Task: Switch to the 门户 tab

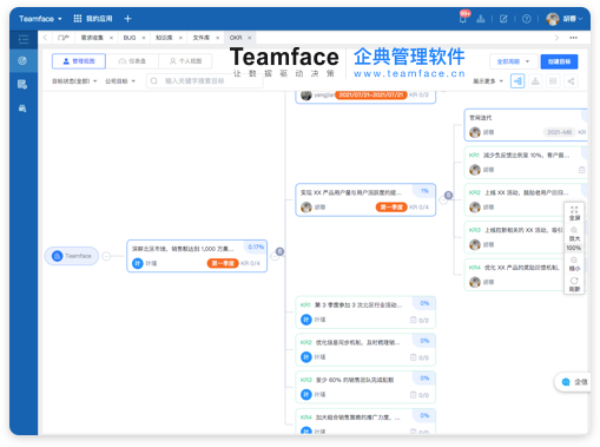Action: [63, 38]
